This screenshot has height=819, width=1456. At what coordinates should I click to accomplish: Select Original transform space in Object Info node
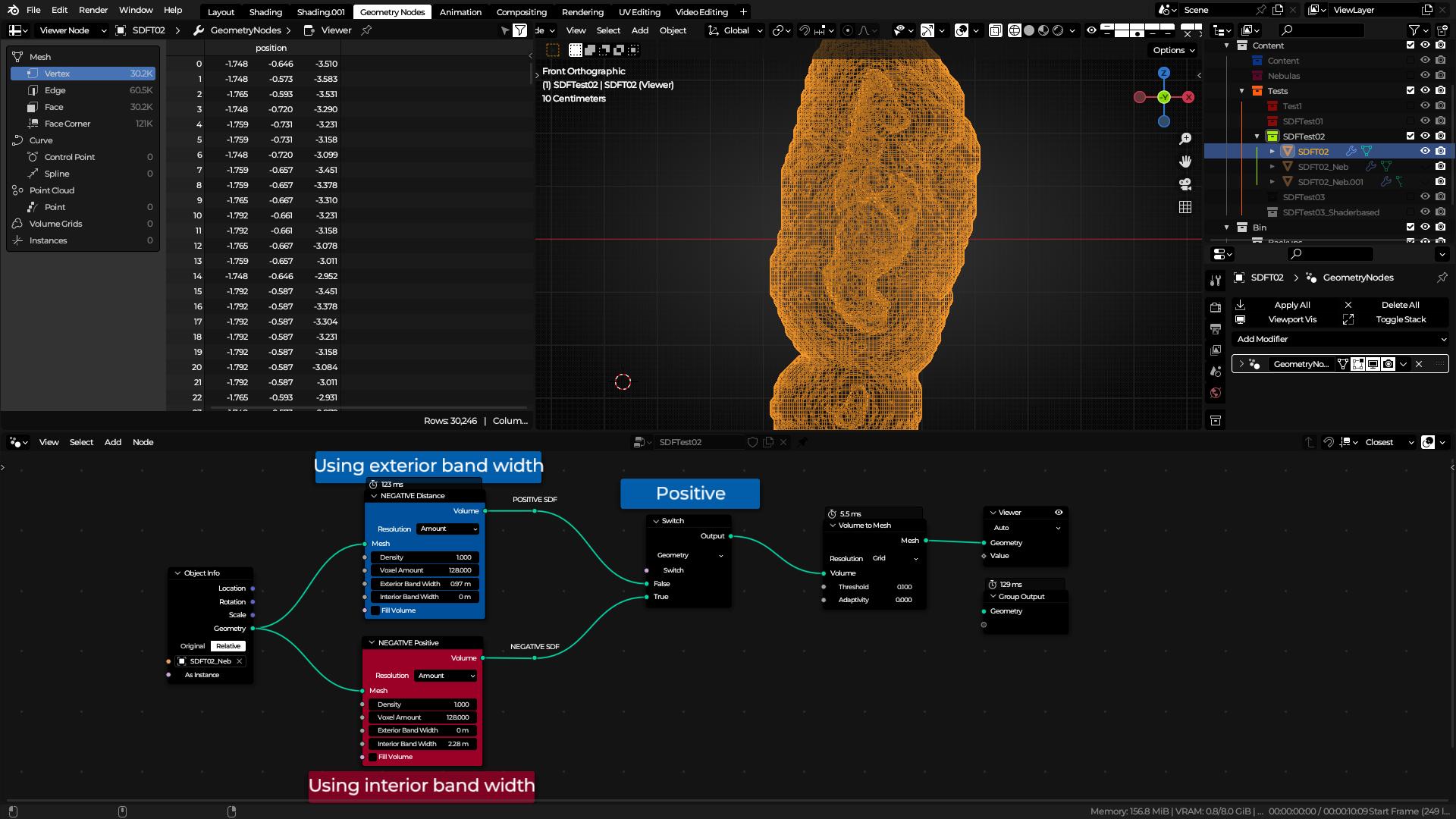tap(193, 646)
